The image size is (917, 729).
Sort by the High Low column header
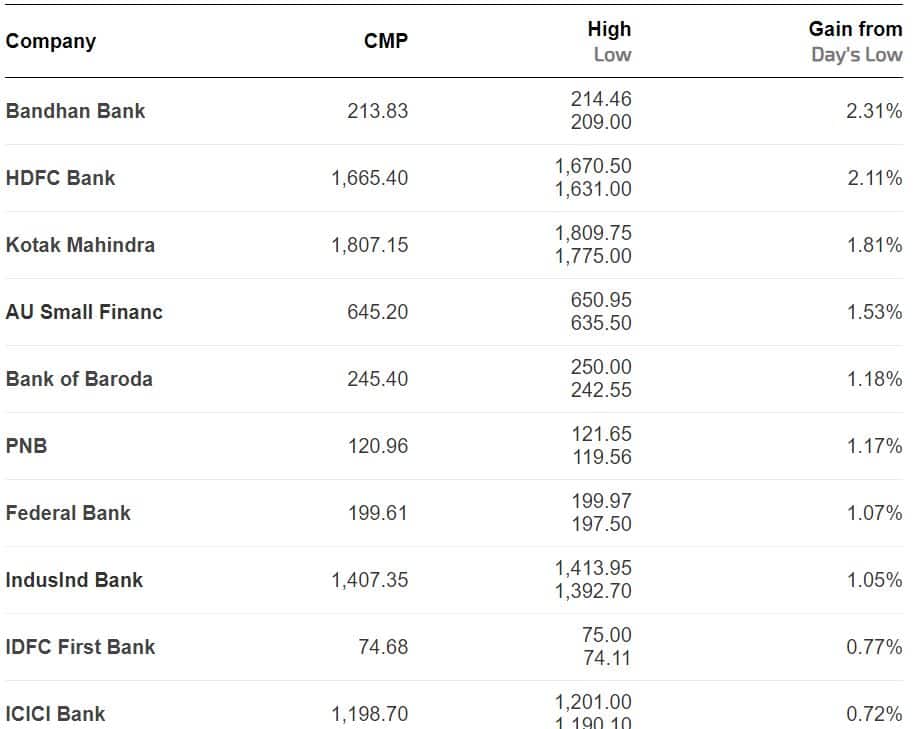coord(609,42)
